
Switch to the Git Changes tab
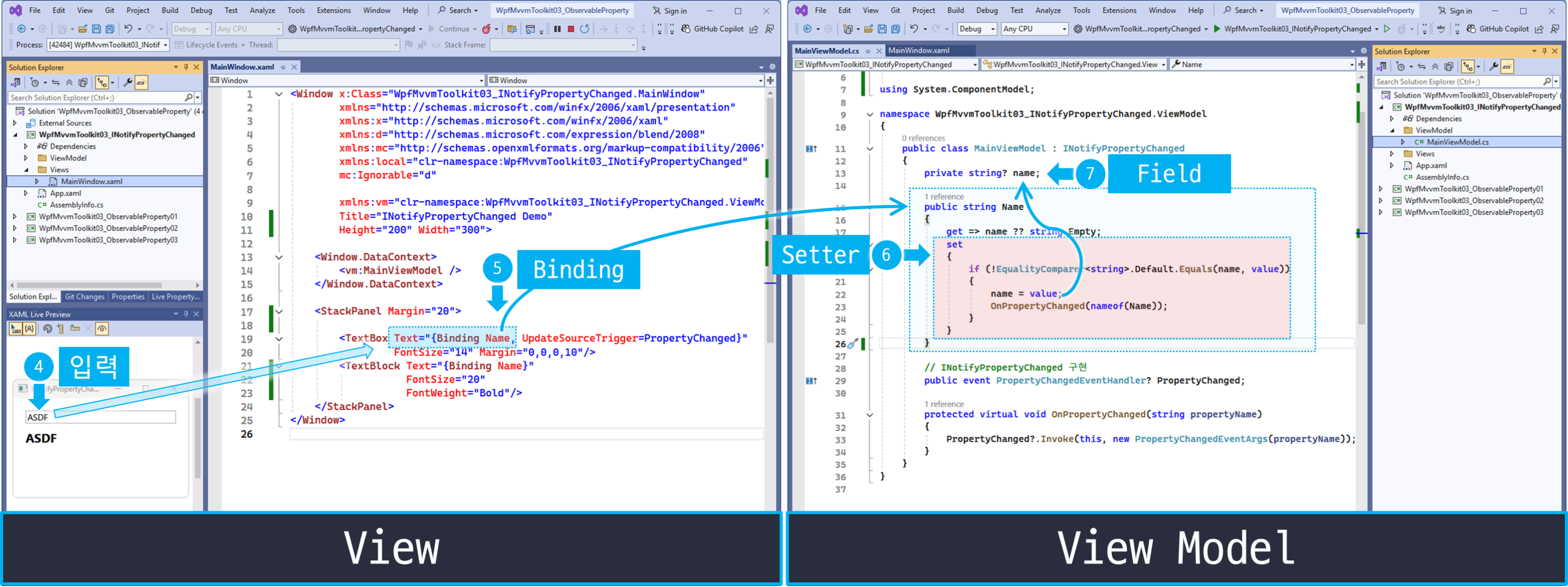[85, 297]
